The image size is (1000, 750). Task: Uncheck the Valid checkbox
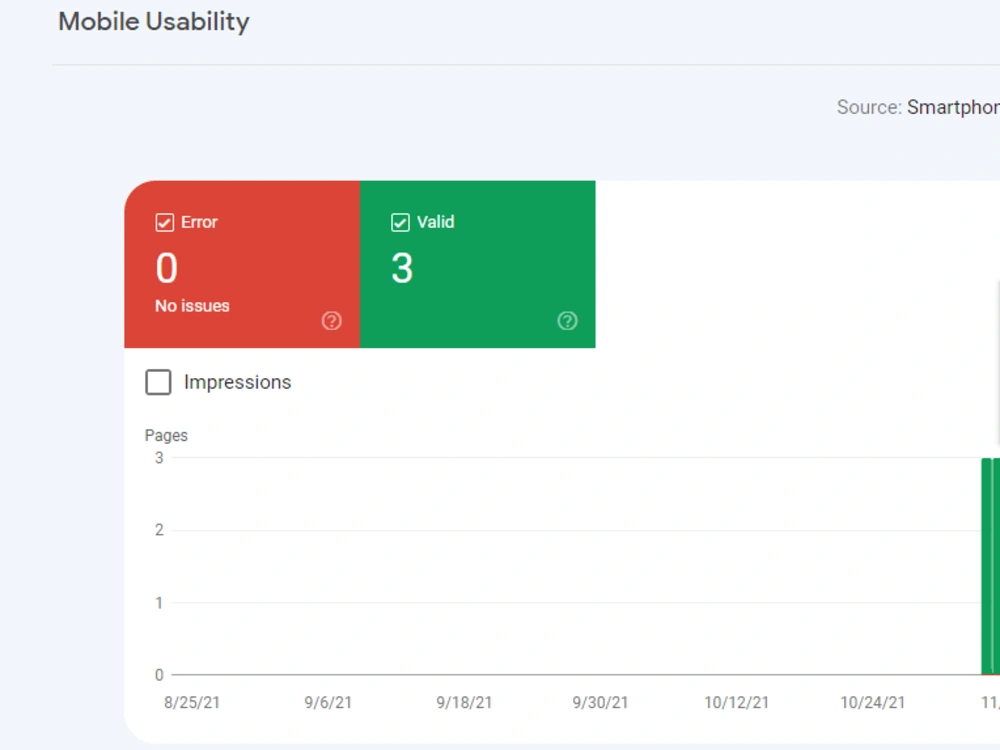(400, 223)
